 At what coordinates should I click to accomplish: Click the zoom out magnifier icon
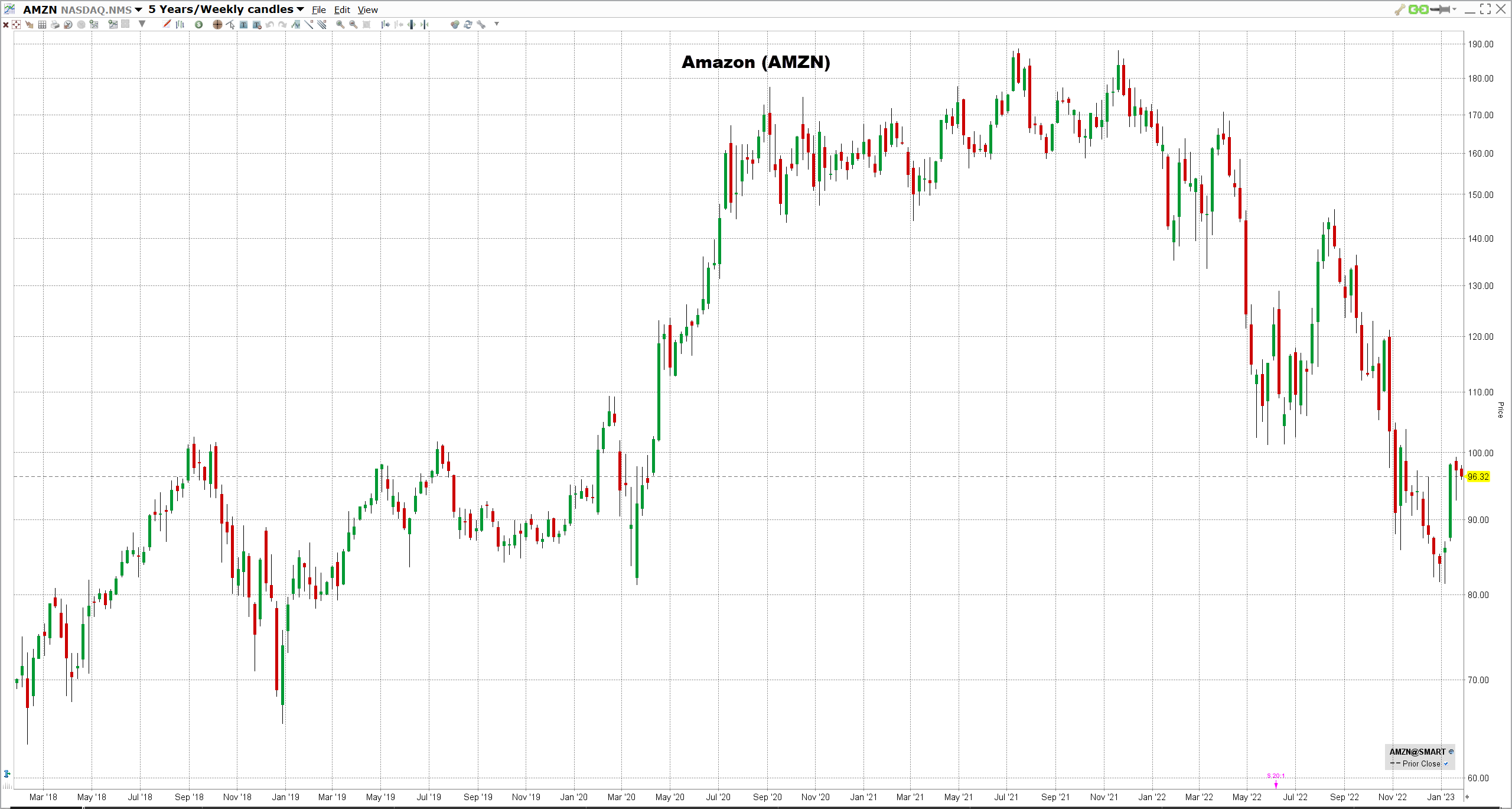353,24
